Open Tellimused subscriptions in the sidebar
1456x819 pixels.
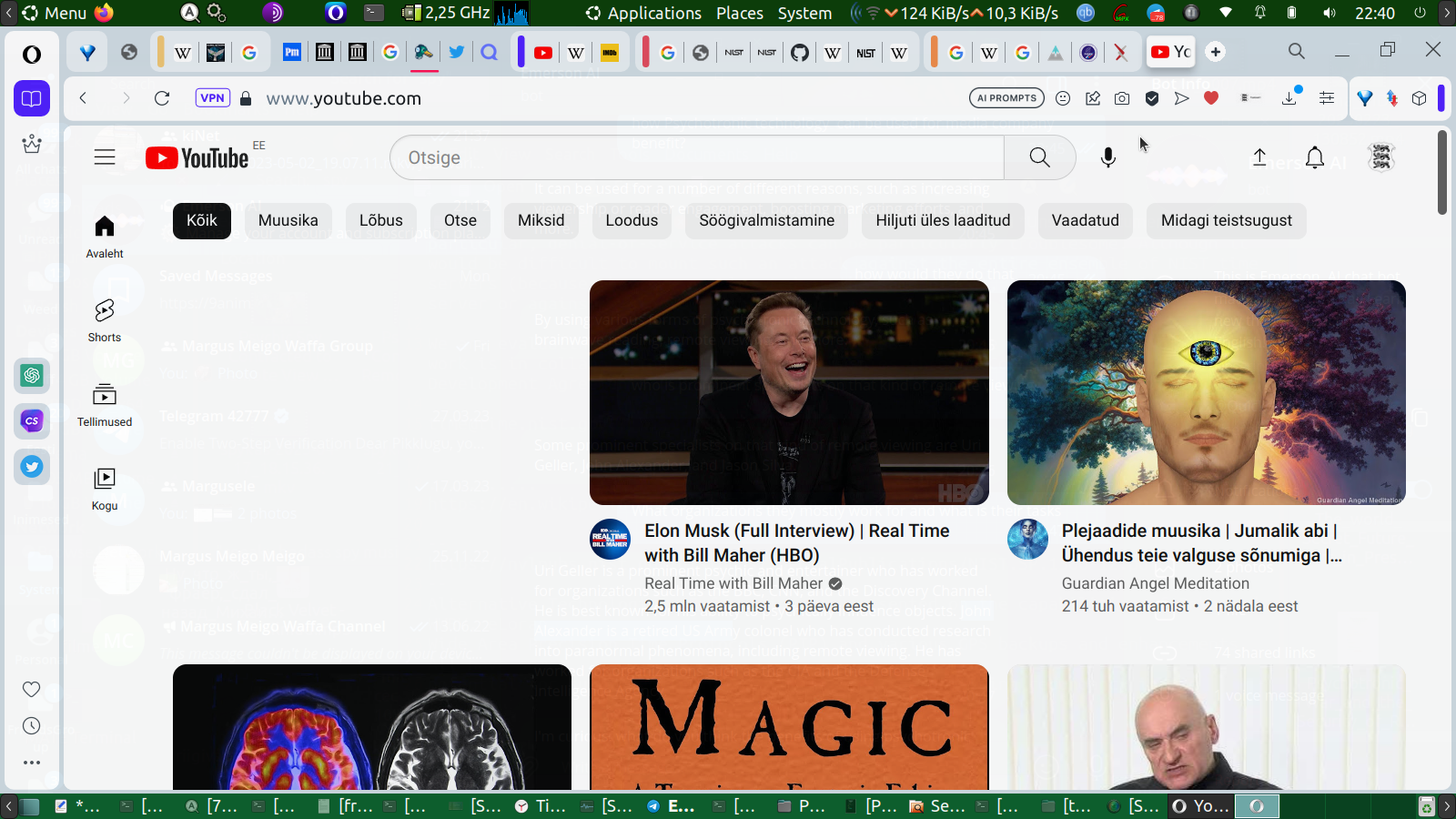[x=105, y=405]
